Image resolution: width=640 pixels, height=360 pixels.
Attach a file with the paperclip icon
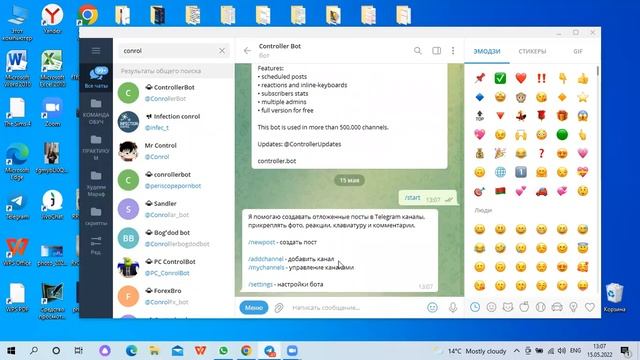click(x=279, y=308)
